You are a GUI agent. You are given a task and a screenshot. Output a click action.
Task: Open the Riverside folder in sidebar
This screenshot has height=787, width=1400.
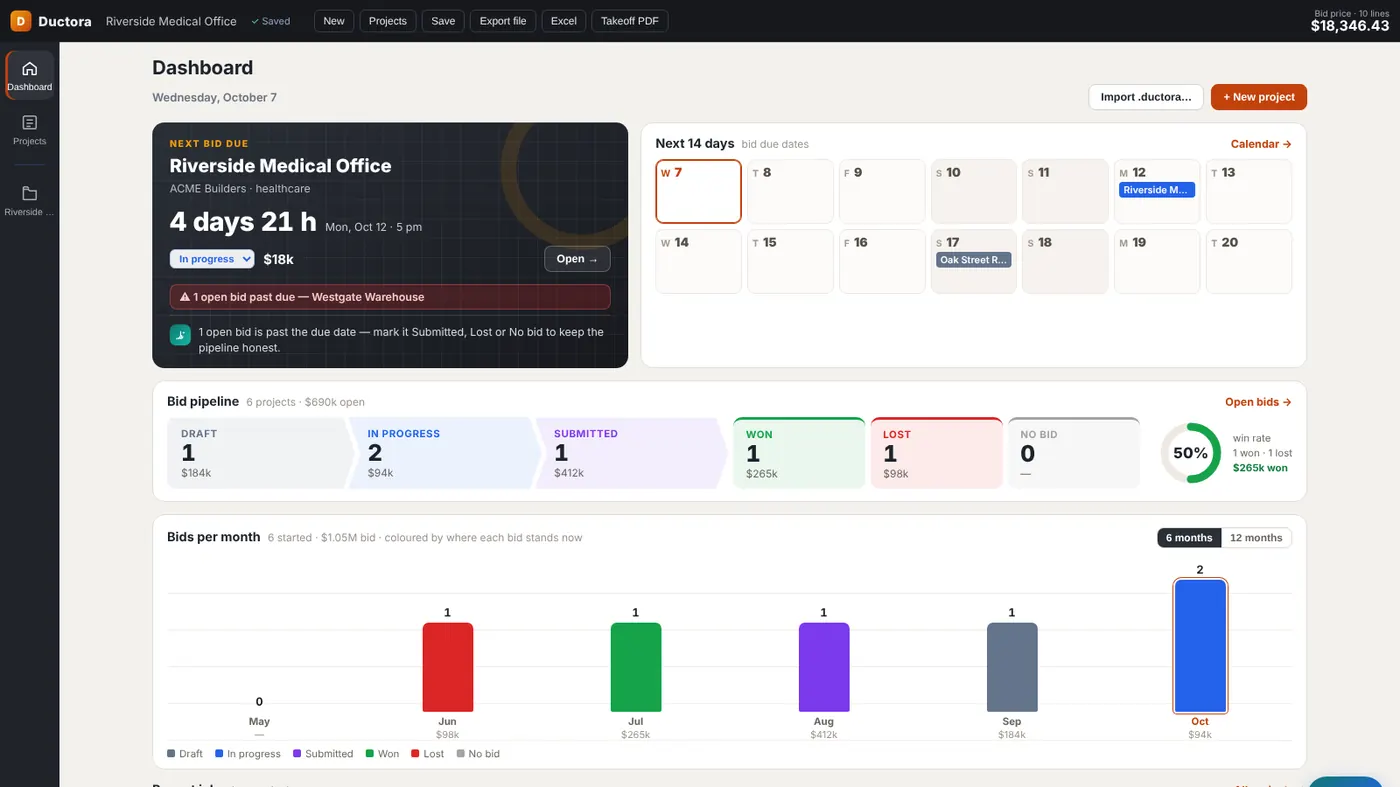30,200
